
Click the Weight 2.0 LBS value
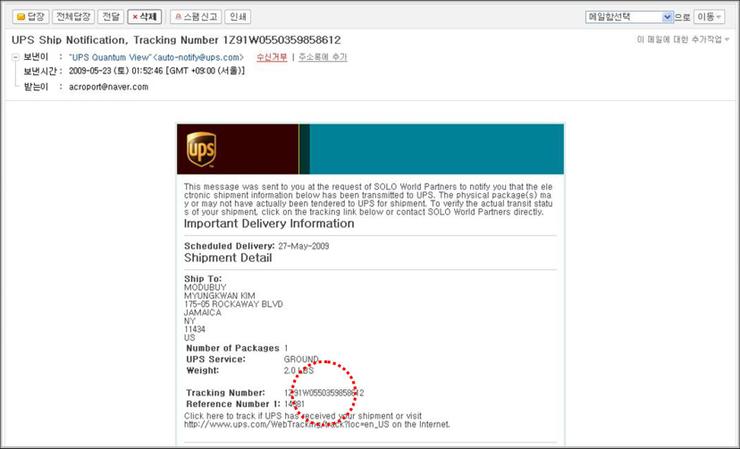point(299,371)
